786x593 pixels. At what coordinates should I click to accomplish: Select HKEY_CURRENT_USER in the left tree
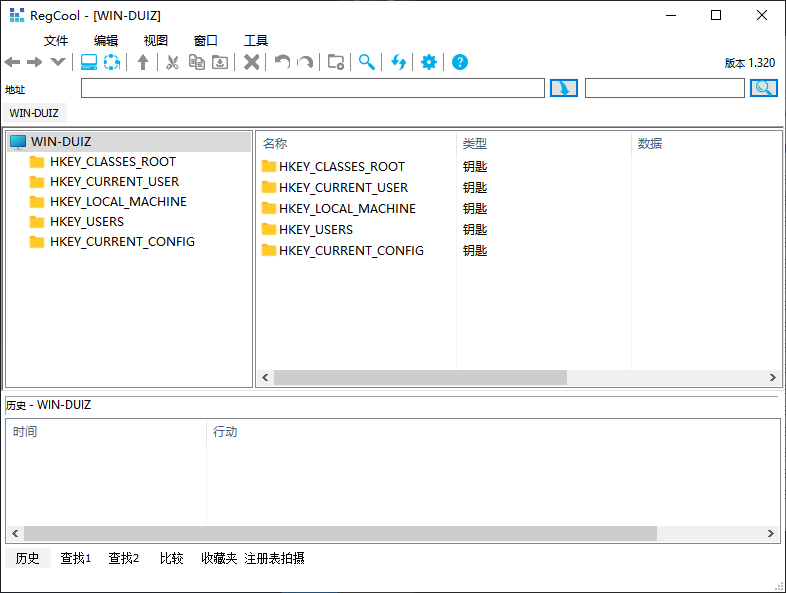tap(114, 182)
